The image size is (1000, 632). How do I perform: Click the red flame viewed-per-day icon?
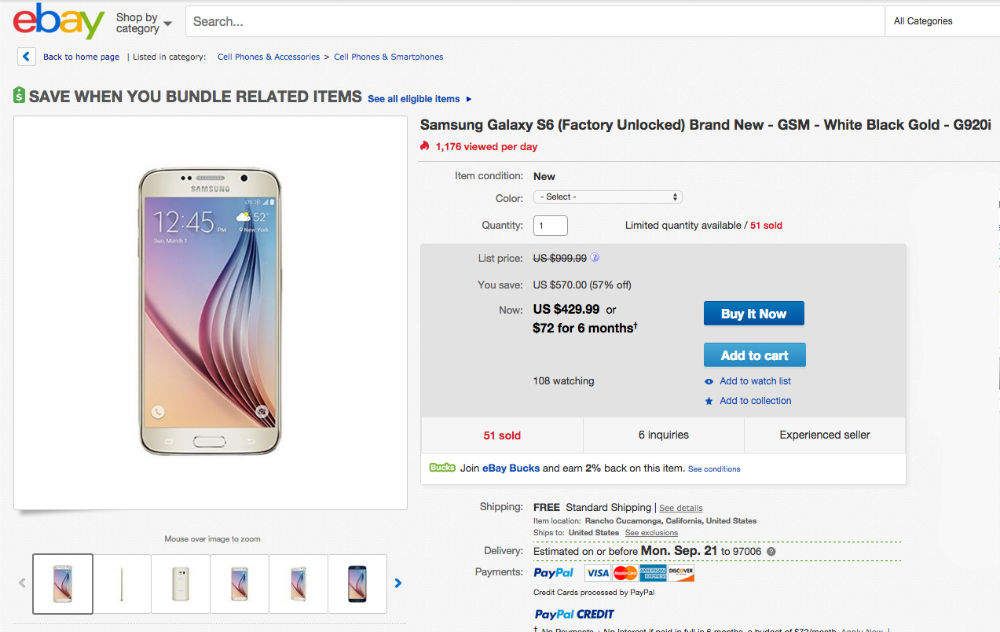coord(426,146)
